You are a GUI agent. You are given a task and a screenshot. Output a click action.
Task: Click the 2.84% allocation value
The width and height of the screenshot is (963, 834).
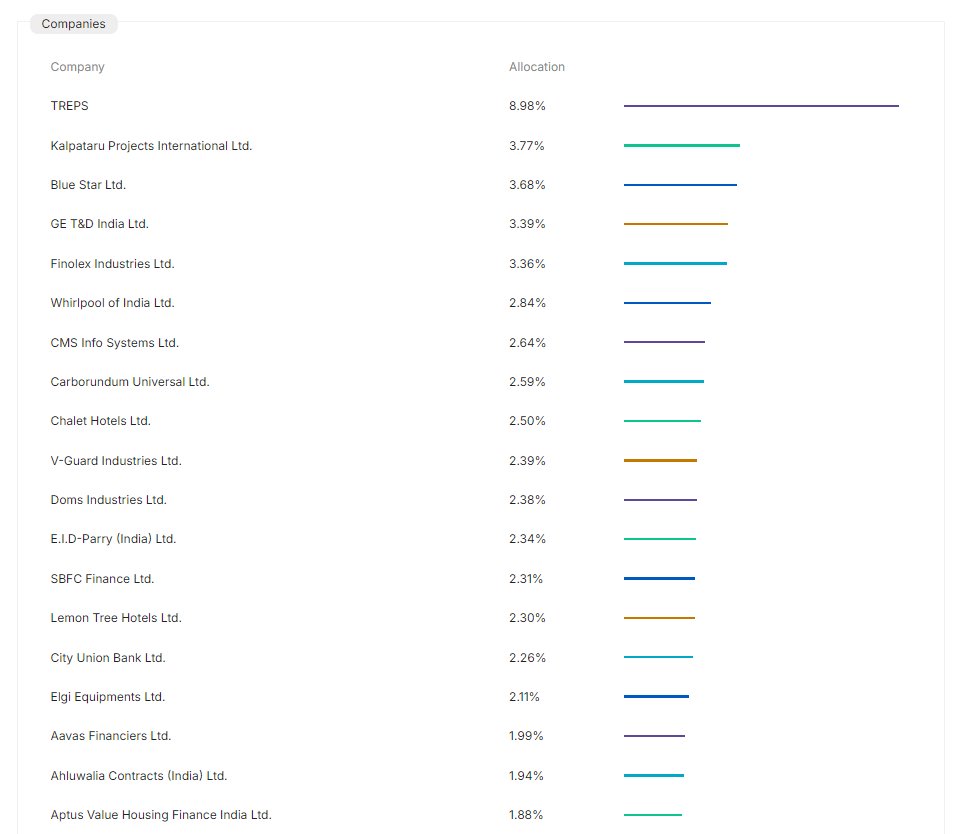click(527, 303)
